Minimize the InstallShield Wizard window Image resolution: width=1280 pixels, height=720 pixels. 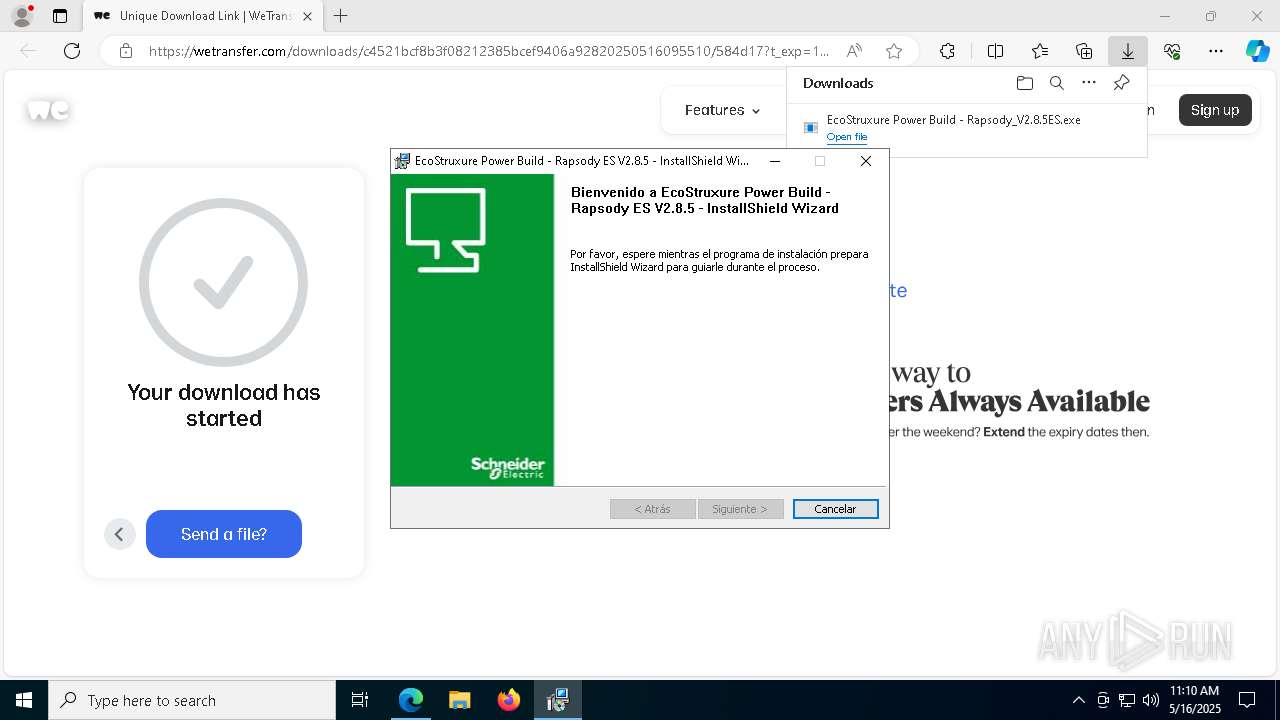[774, 161]
